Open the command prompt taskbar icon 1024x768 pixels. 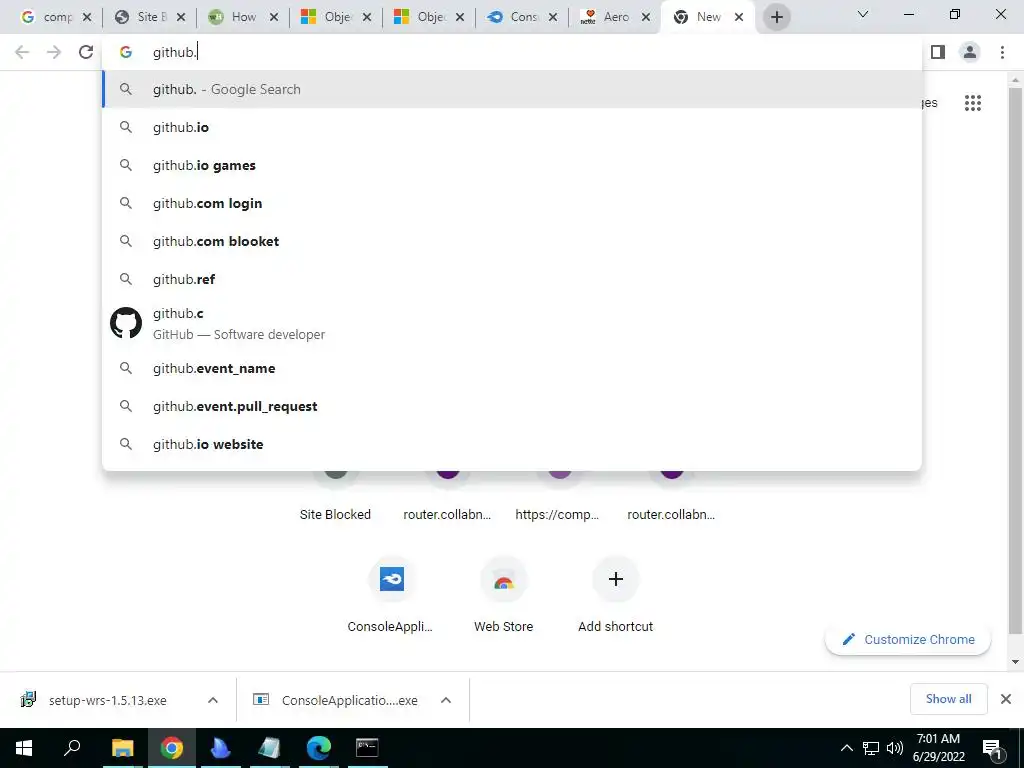[x=367, y=748]
